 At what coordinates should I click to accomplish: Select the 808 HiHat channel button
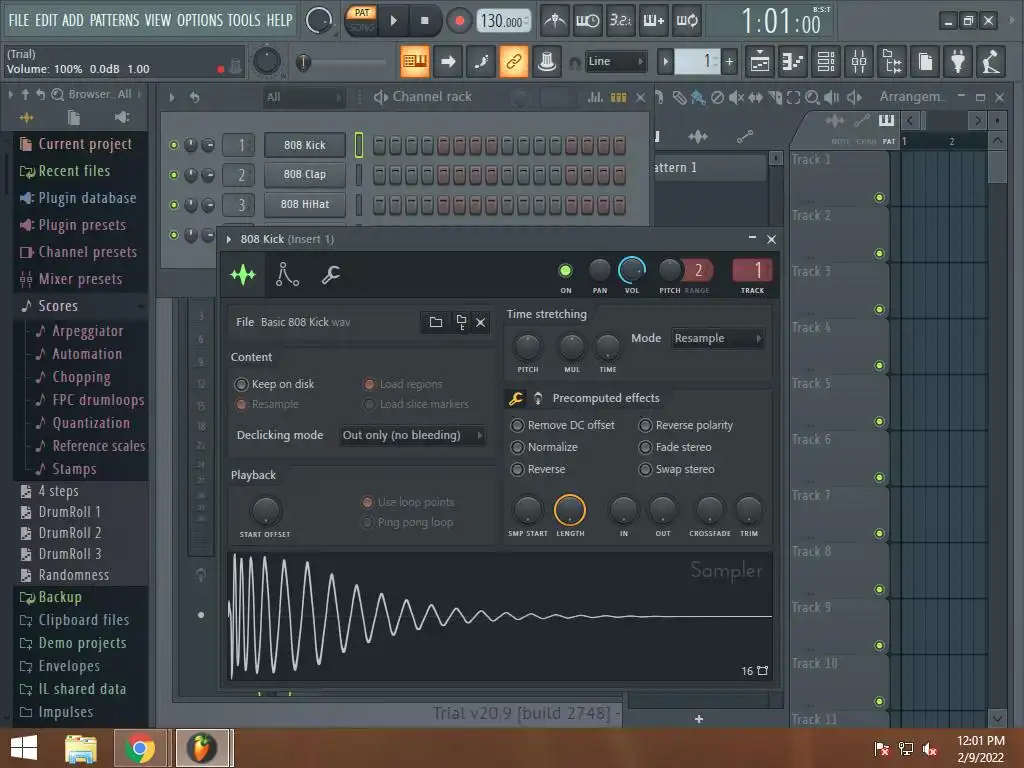304,204
